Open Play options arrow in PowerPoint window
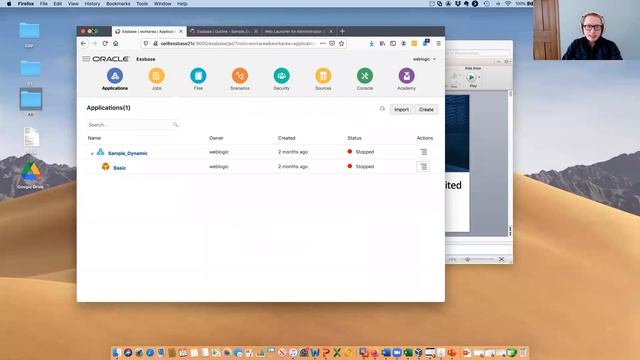The image size is (640, 360). click(479, 77)
